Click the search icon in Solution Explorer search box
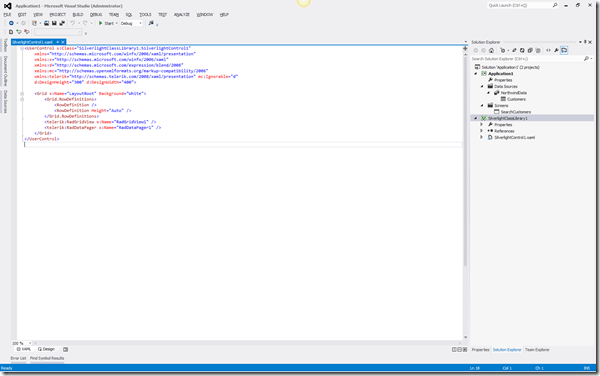This screenshot has width=600, height=376. click(x=586, y=59)
